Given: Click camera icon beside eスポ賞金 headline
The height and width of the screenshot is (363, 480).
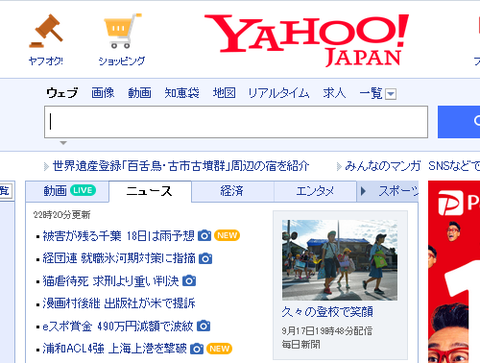Looking at the screenshot, I should 203,326.
